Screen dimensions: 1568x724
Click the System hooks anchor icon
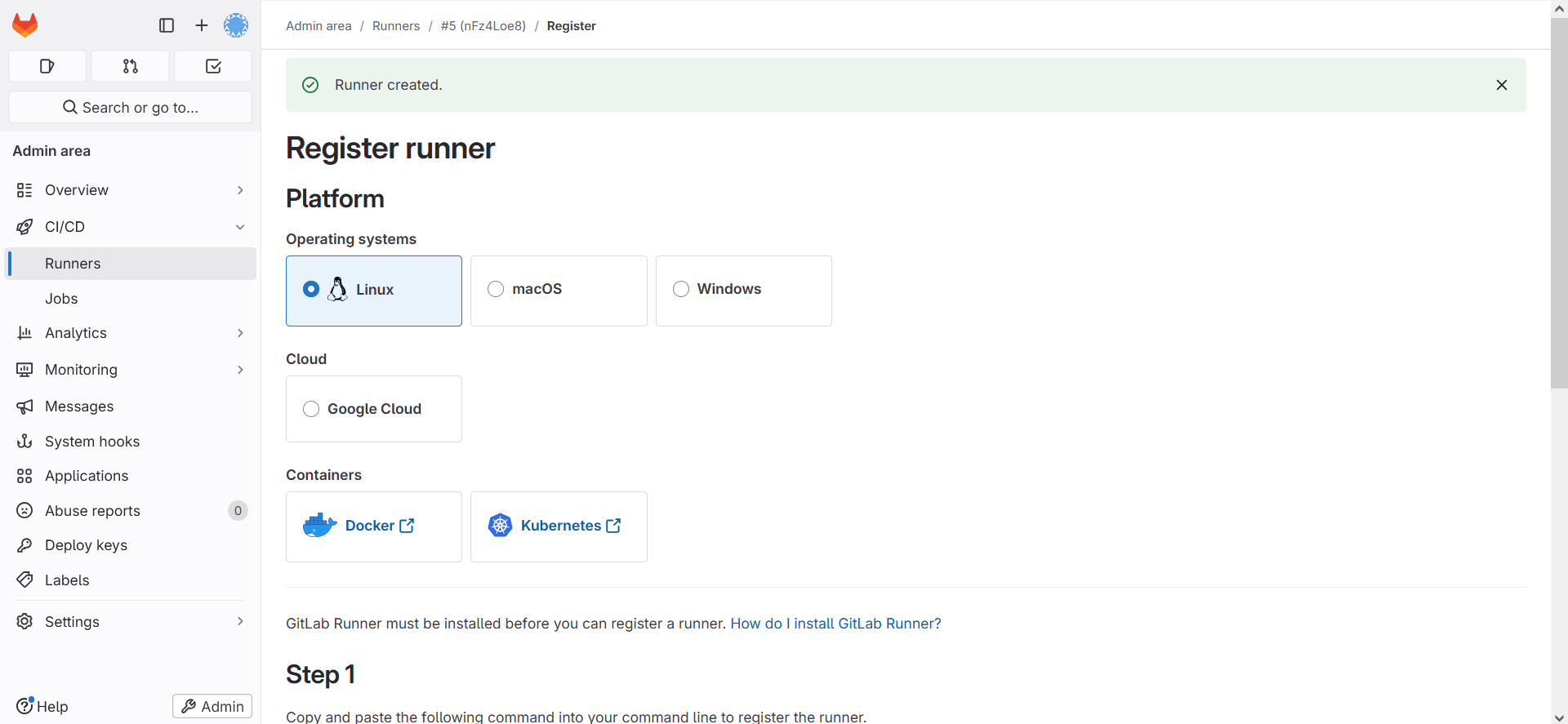(x=24, y=442)
